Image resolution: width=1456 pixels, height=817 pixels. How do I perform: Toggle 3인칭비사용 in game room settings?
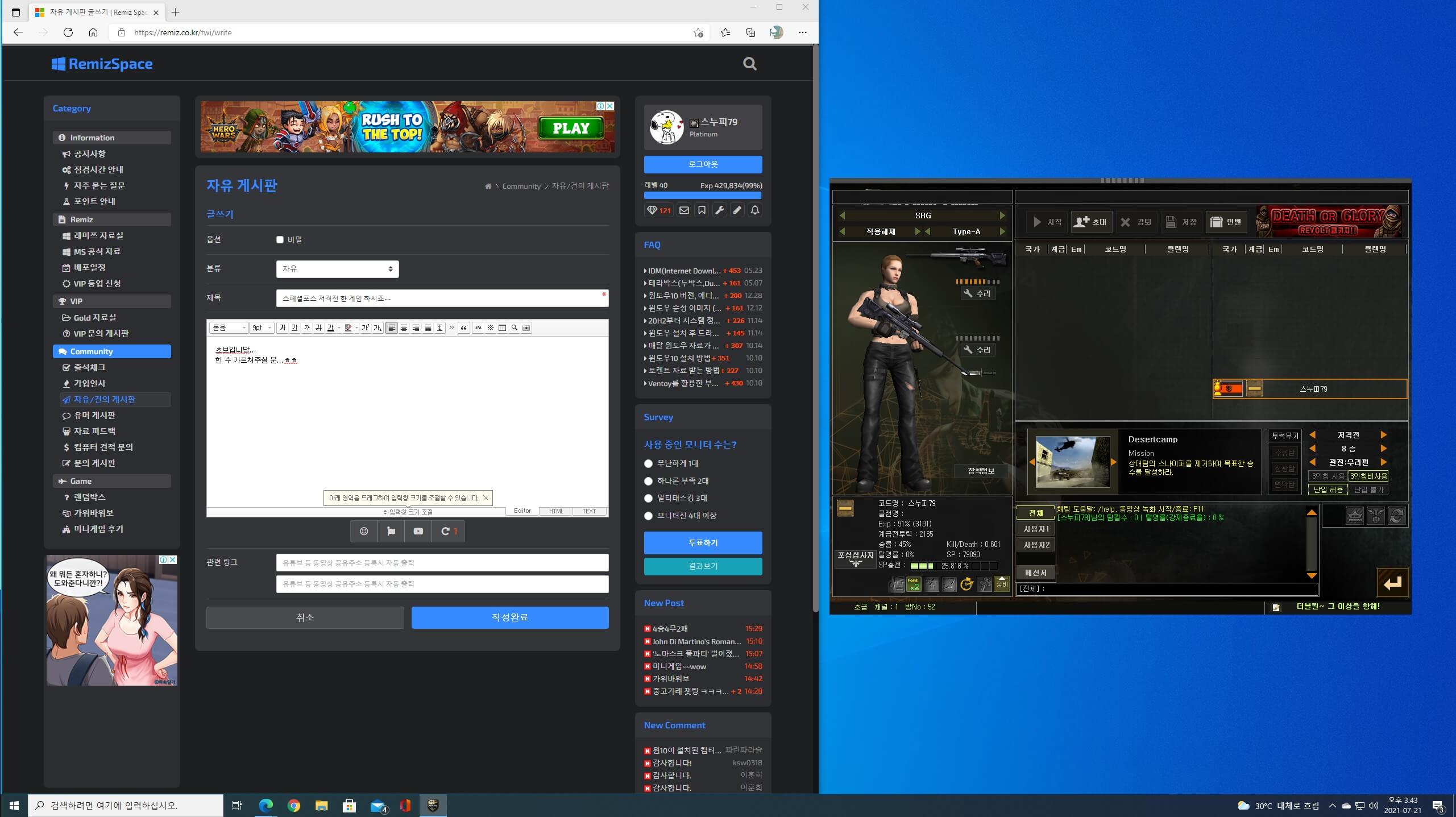coord(1368,476)
